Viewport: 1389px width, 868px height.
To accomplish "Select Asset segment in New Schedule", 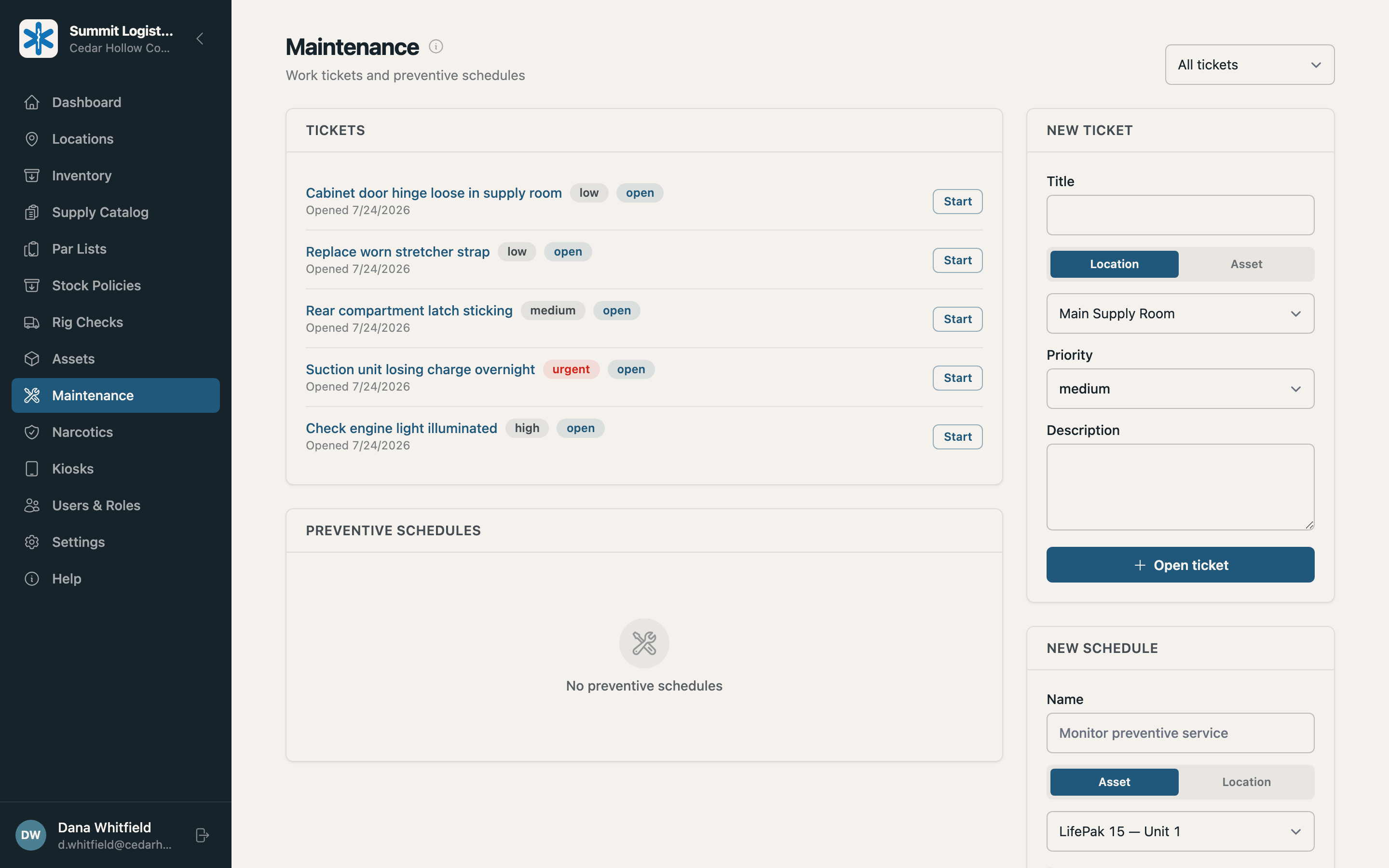I will coord(1114,782).
